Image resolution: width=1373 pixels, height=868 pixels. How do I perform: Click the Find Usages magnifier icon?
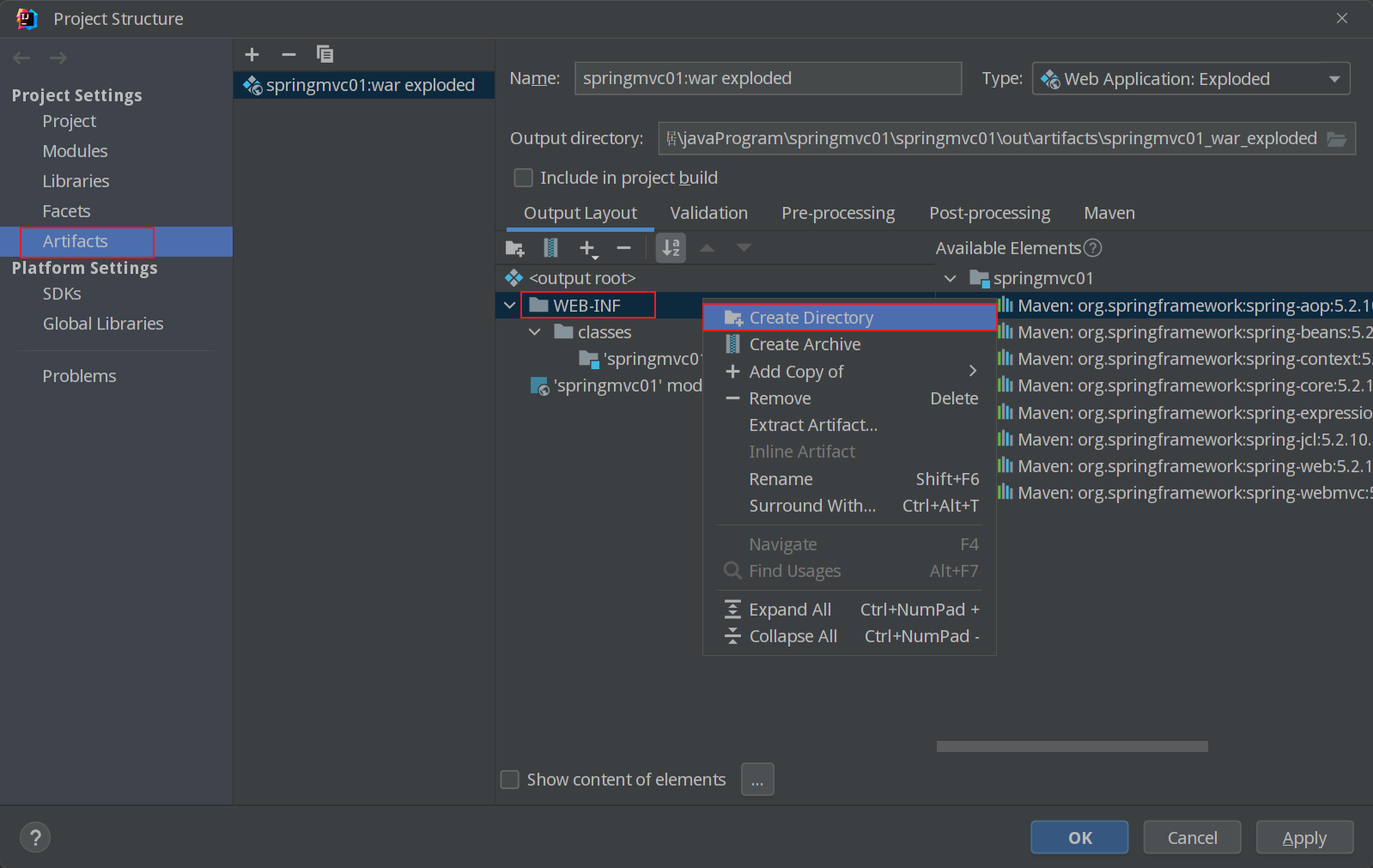tap(732, 570)
